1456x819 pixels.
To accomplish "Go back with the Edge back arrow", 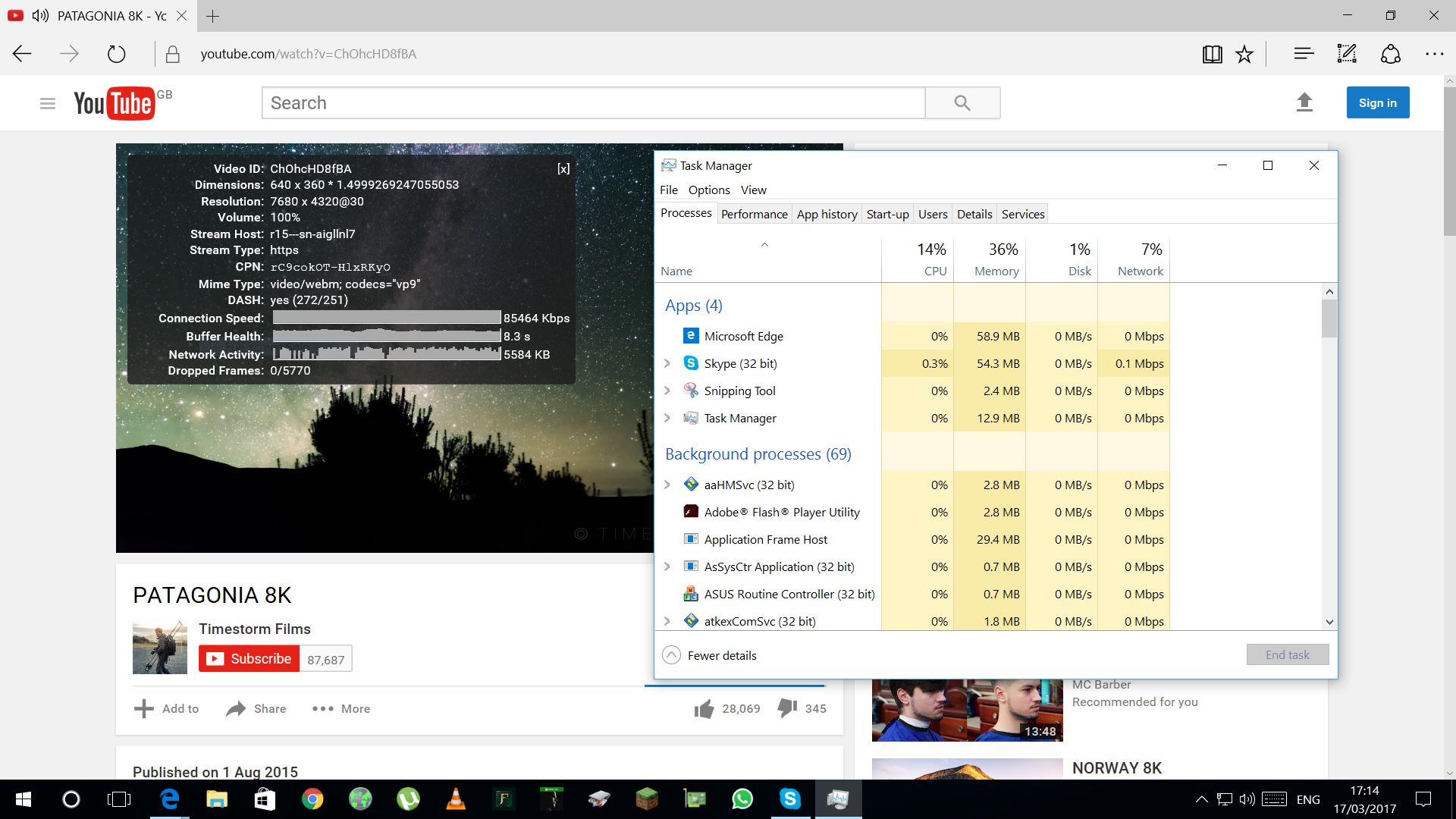I will click(23, 54).
